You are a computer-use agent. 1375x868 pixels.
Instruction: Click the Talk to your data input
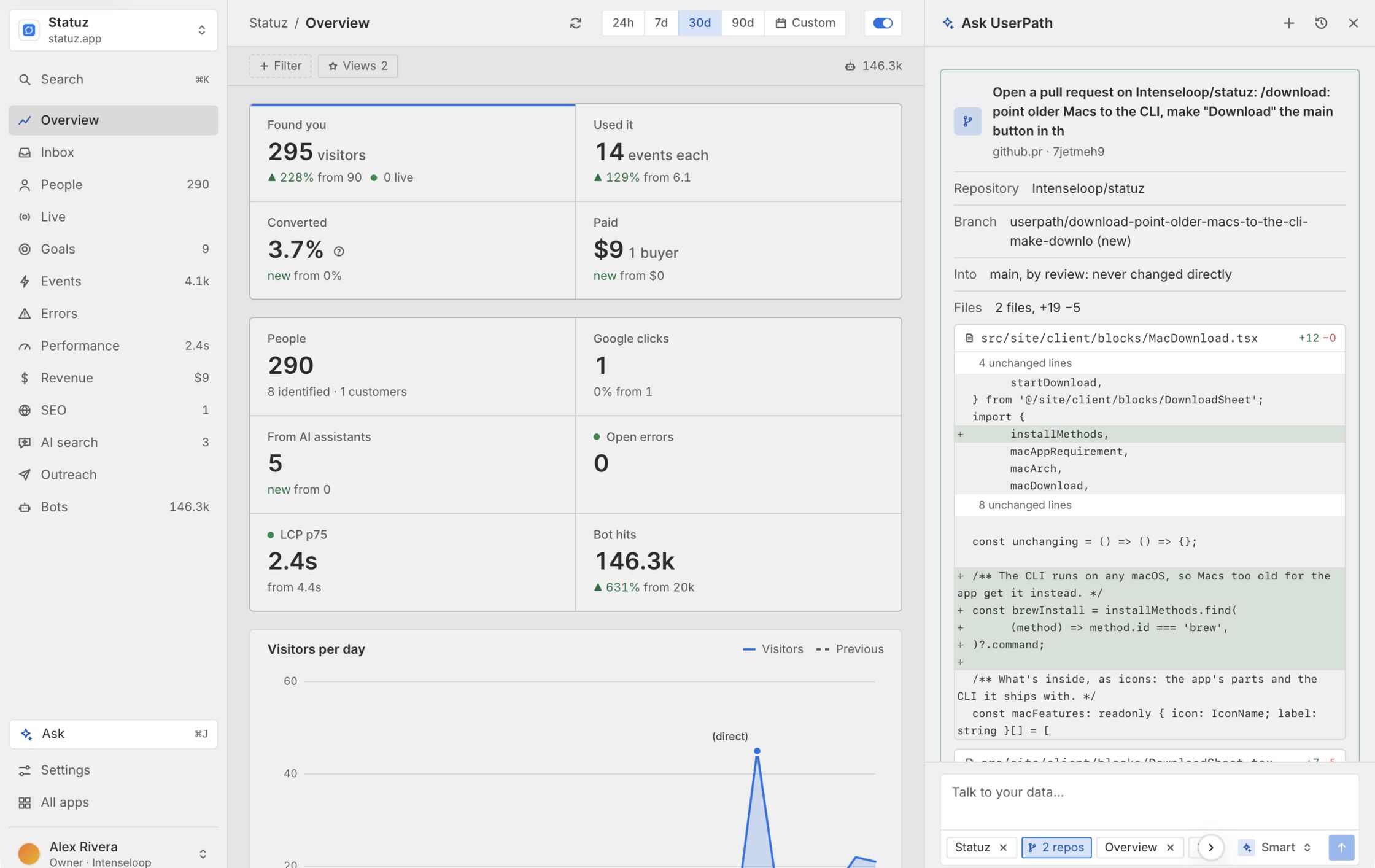point(1149,800)
